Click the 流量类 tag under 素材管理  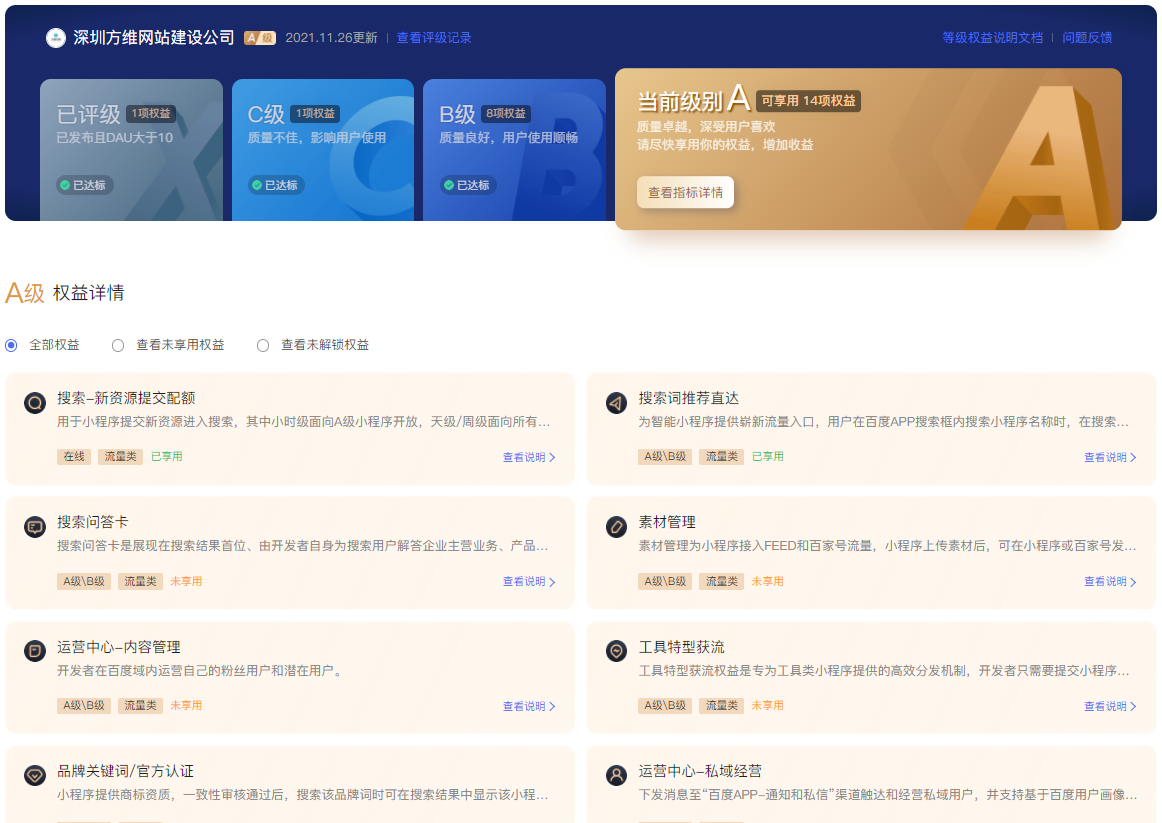pos(722,582)
